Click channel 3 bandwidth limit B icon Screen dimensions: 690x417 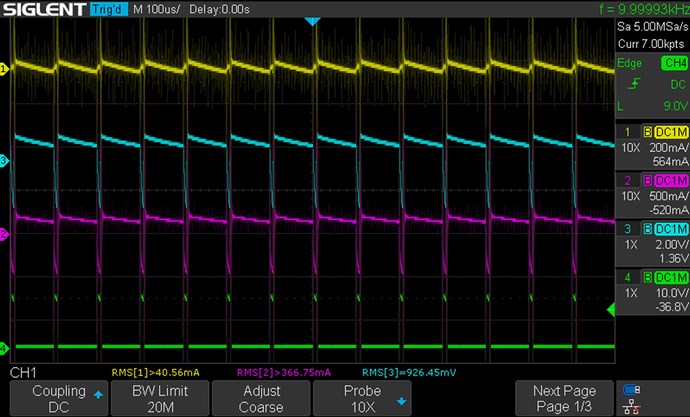[x=647, y=229]
